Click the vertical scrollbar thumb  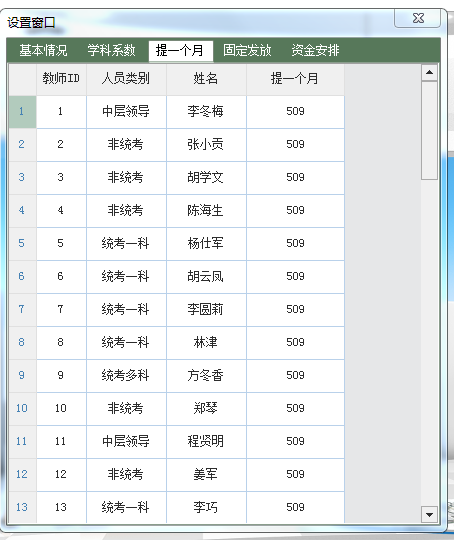pos(429,131)
